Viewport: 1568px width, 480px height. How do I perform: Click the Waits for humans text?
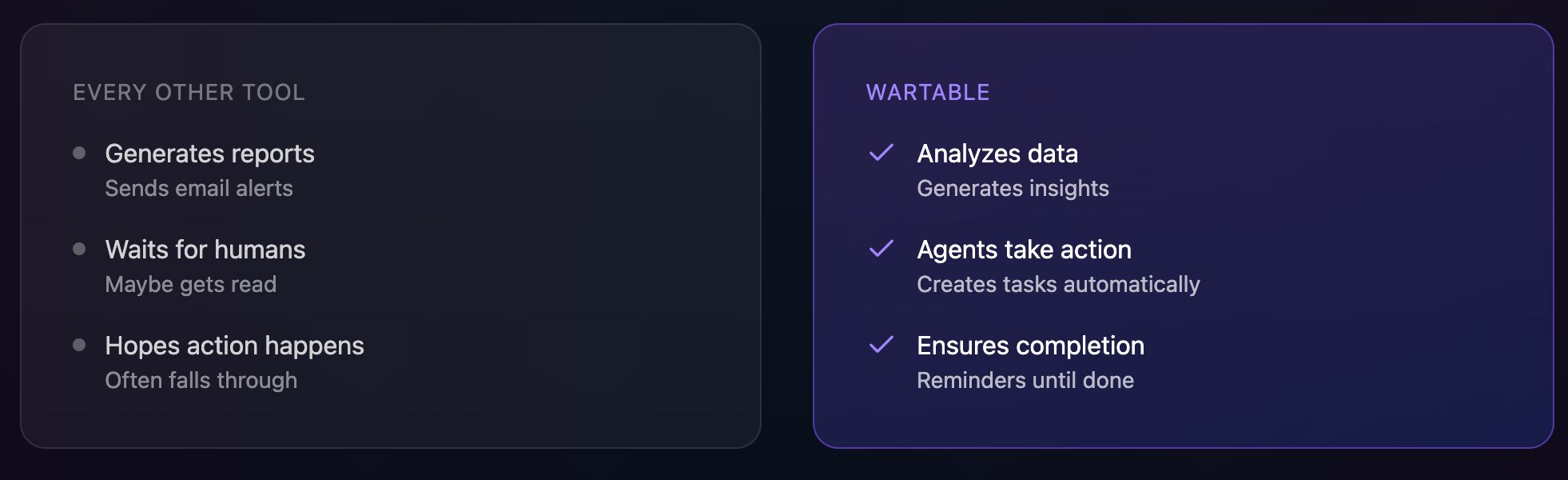(x=205, y=250)
